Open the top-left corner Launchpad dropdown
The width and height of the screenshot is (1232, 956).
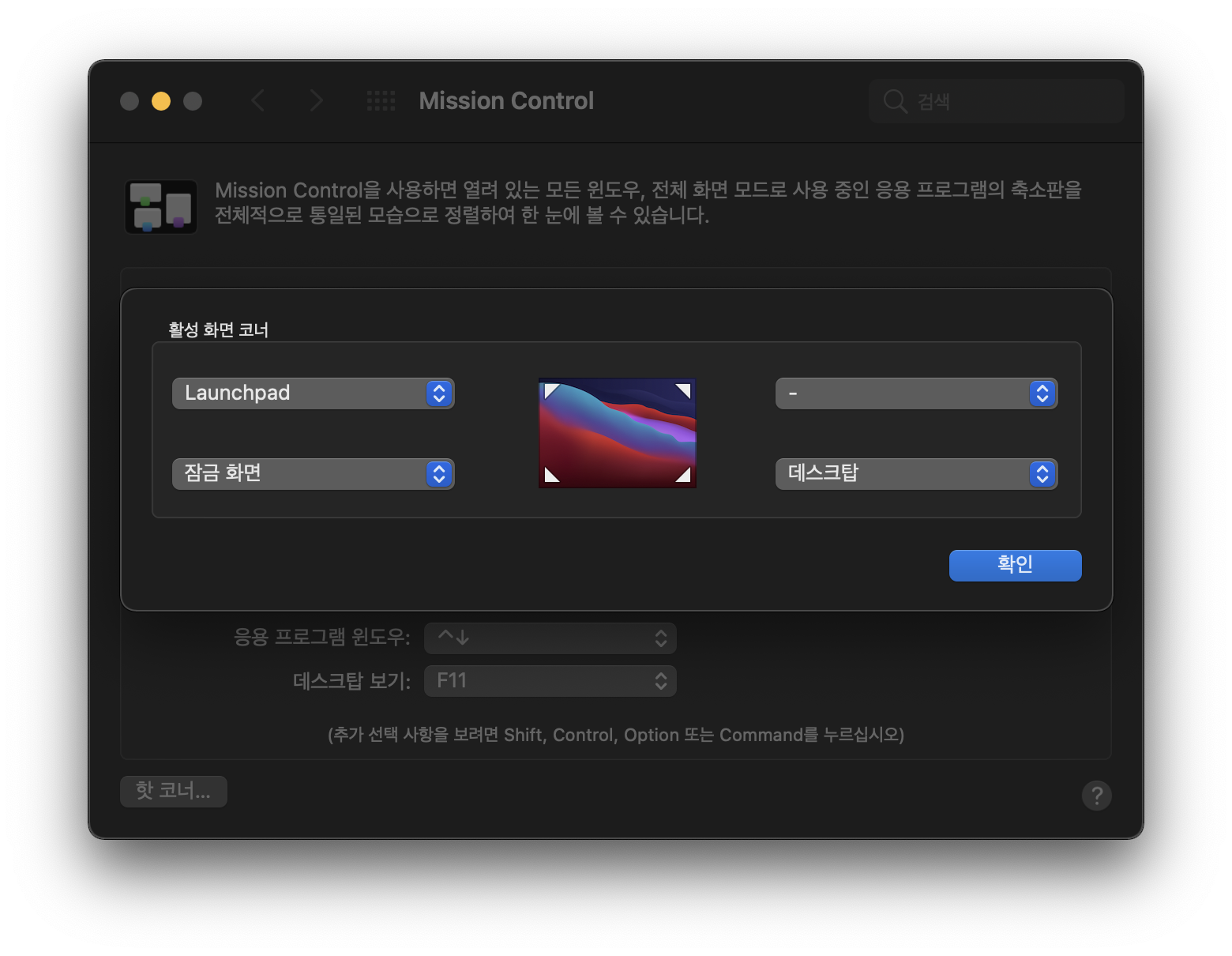313,393
